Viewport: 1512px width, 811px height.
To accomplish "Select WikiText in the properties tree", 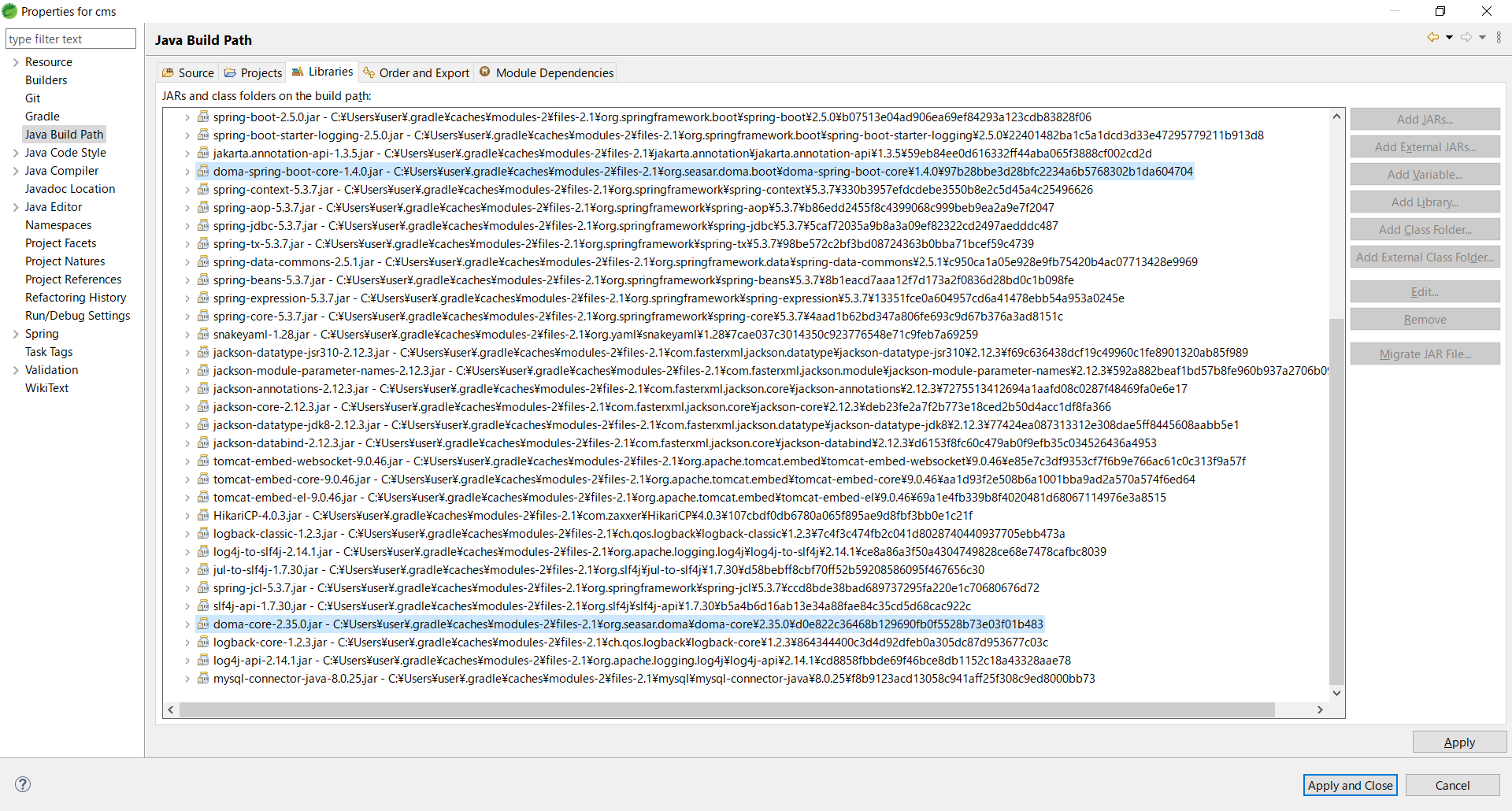I will (x=46, y=387).
